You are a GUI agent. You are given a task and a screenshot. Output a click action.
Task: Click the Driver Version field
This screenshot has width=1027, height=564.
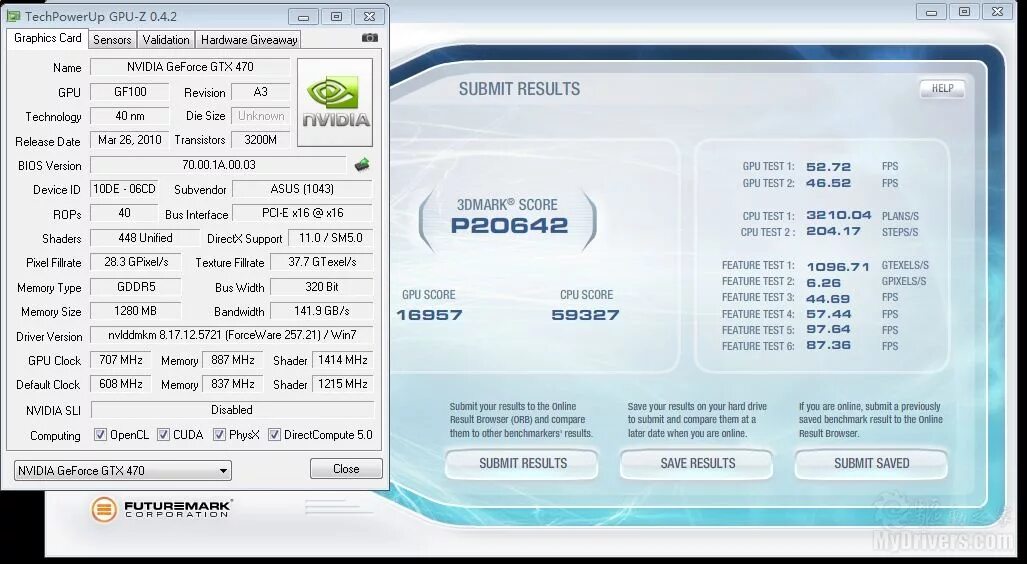(x=232, y=335)
